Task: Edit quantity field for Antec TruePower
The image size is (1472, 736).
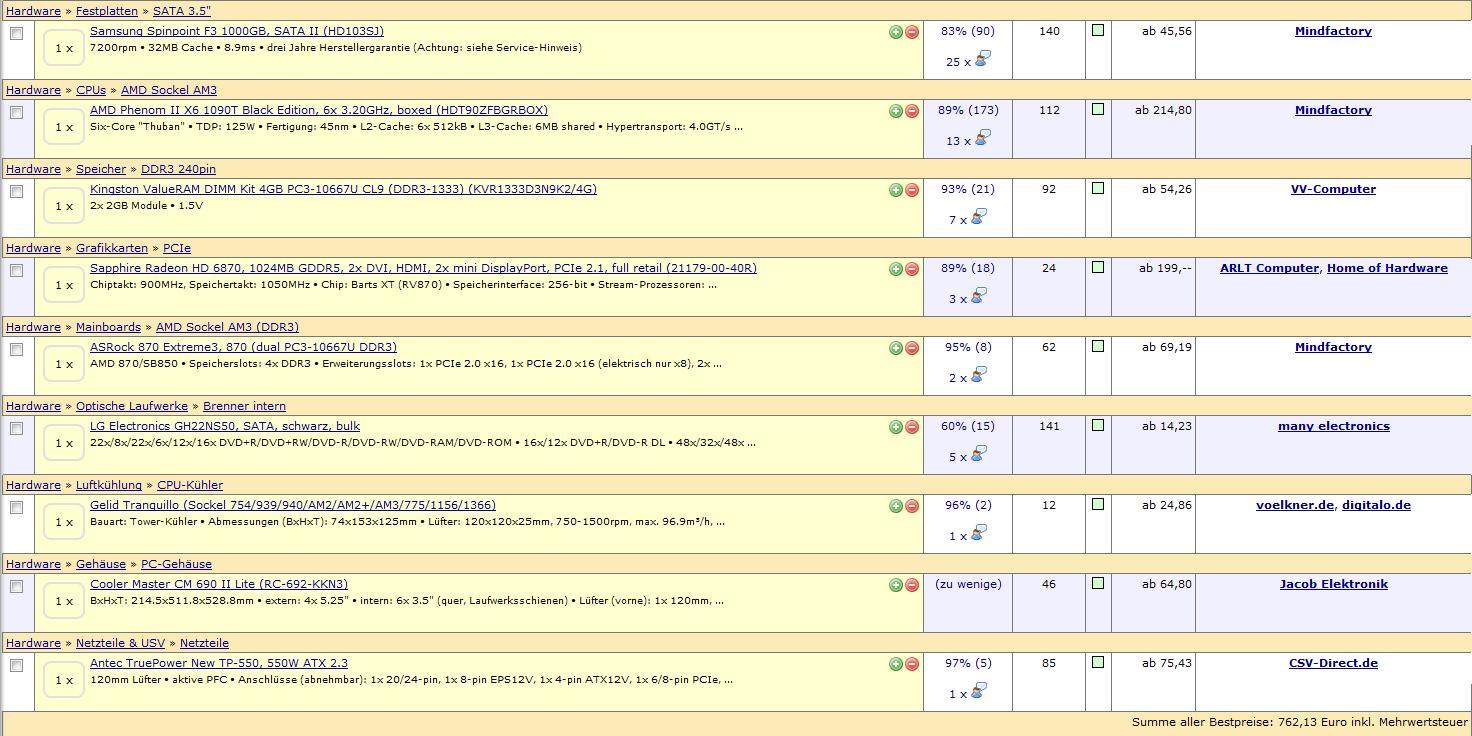Action: click(x=64, y=680)
